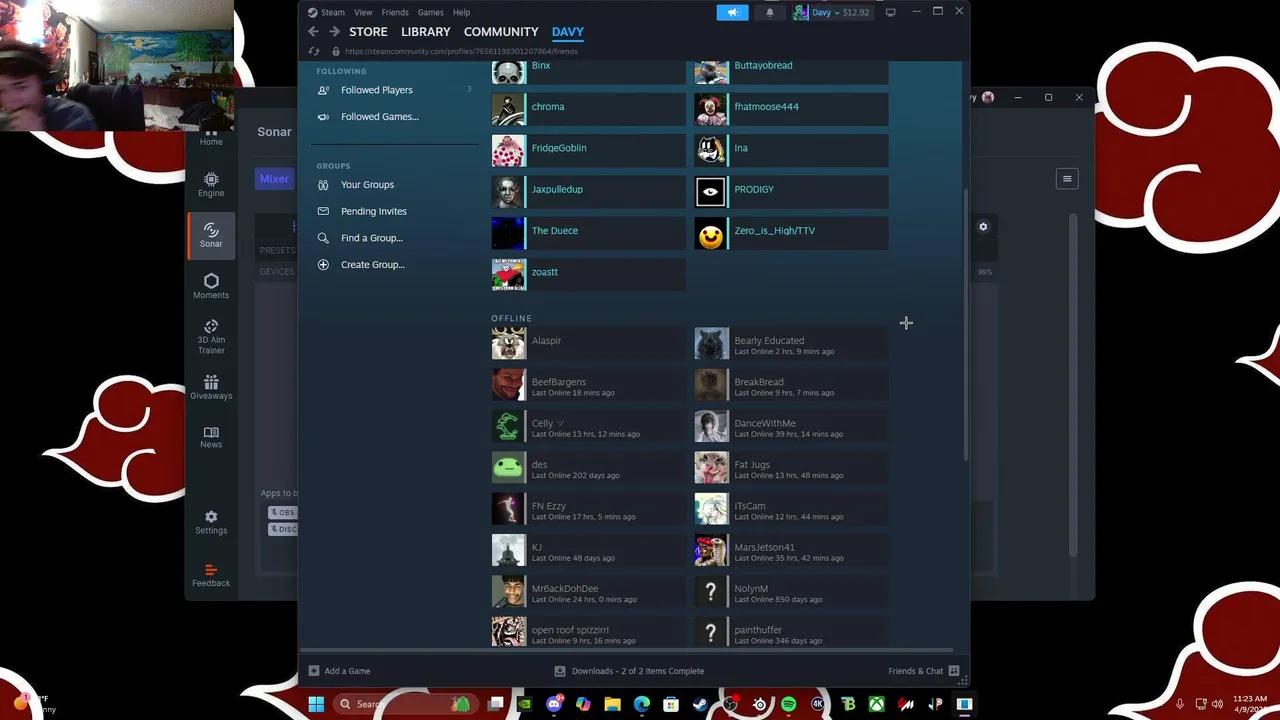Open fhatmoose444's profile
Viewport: 1280px width, 720px height.
[791, 109]
